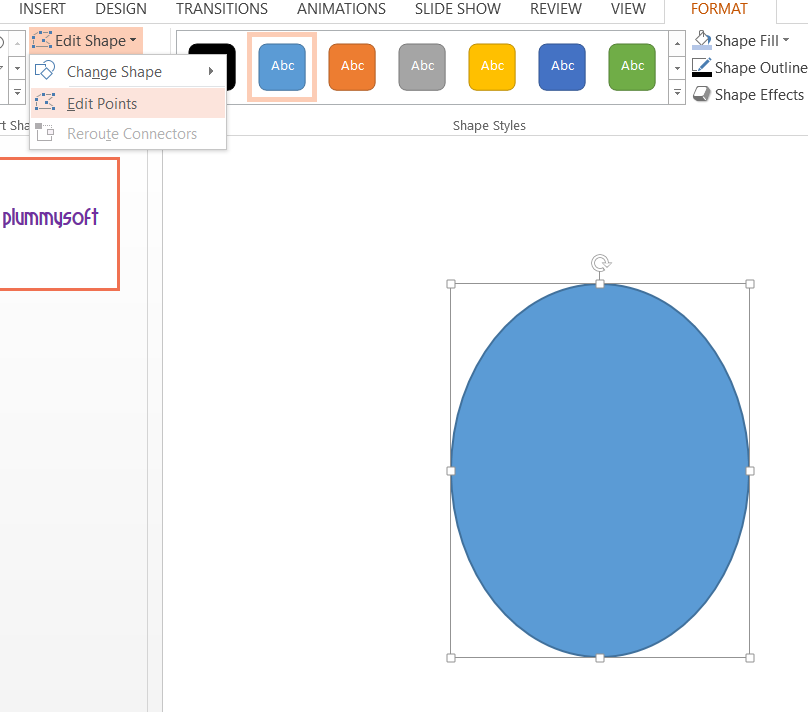Click the oval's bottom-left corner handle
This screenshot has height=712, width=808.
click(x=451, y=658)
